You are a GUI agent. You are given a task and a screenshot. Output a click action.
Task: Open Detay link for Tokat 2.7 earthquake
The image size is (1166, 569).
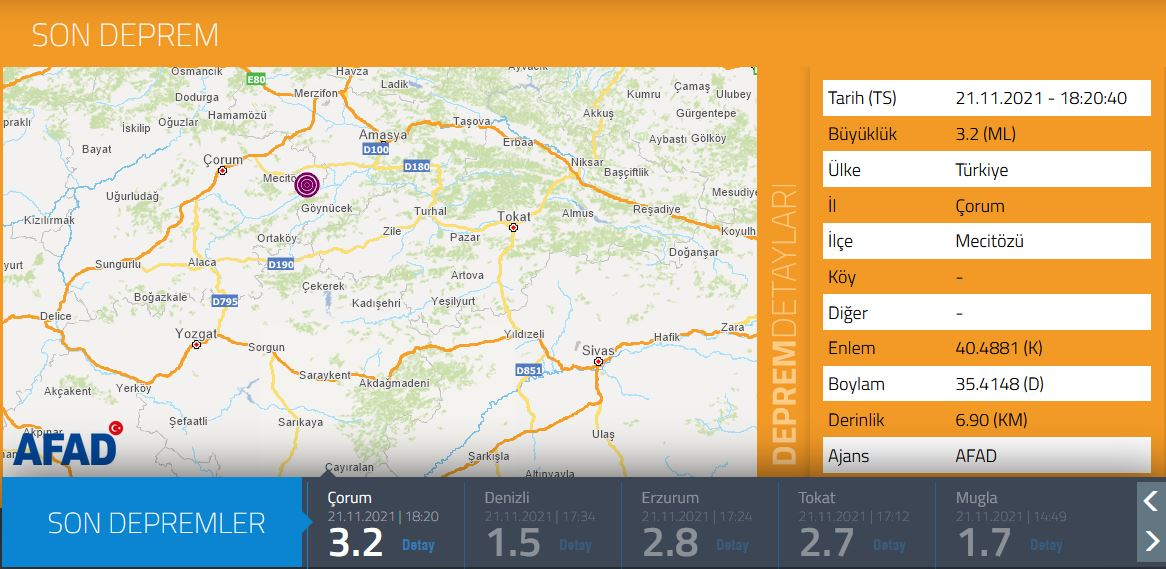click(889, 545)
